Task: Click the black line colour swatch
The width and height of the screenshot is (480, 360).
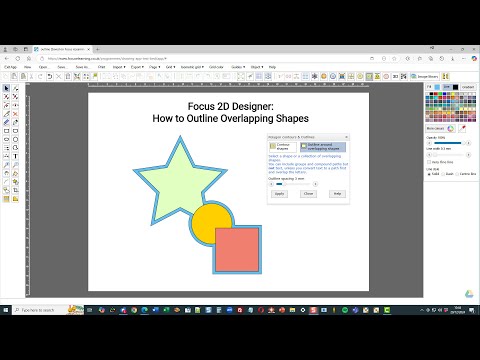Action: click(455, 87)
